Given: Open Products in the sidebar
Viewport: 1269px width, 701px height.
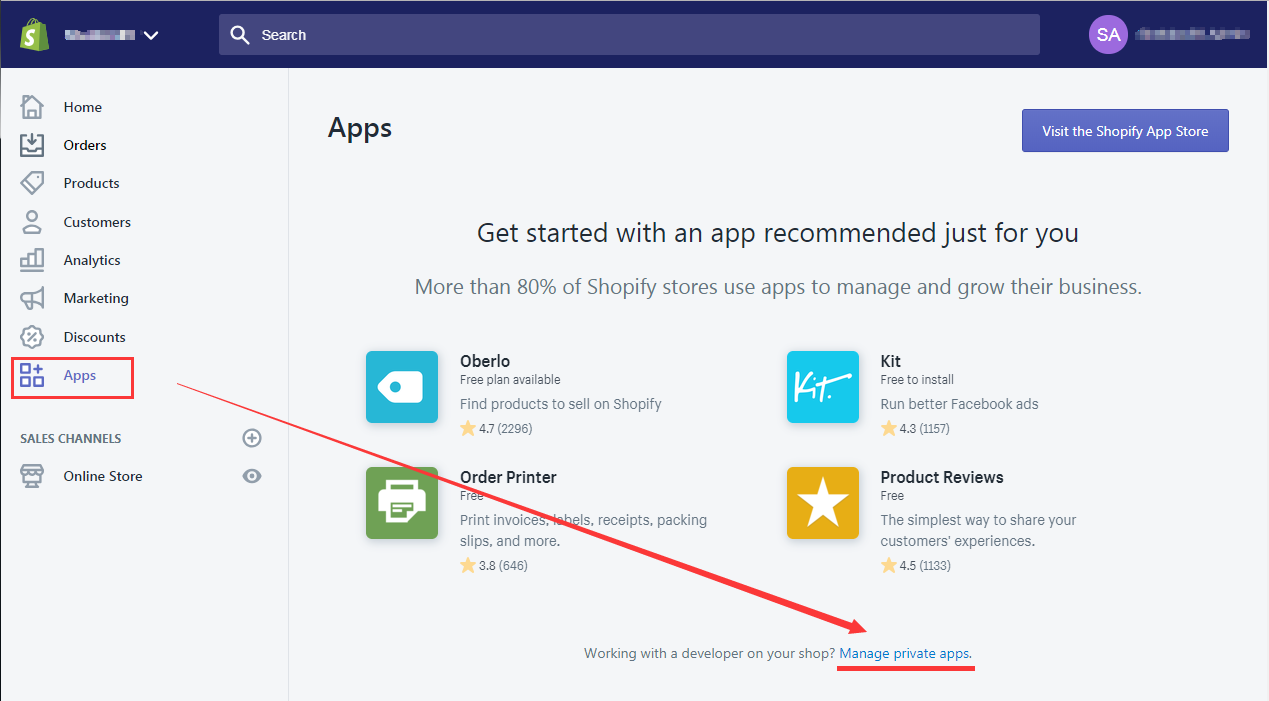Looking at the screenshot, I should (x=91, y=183).
